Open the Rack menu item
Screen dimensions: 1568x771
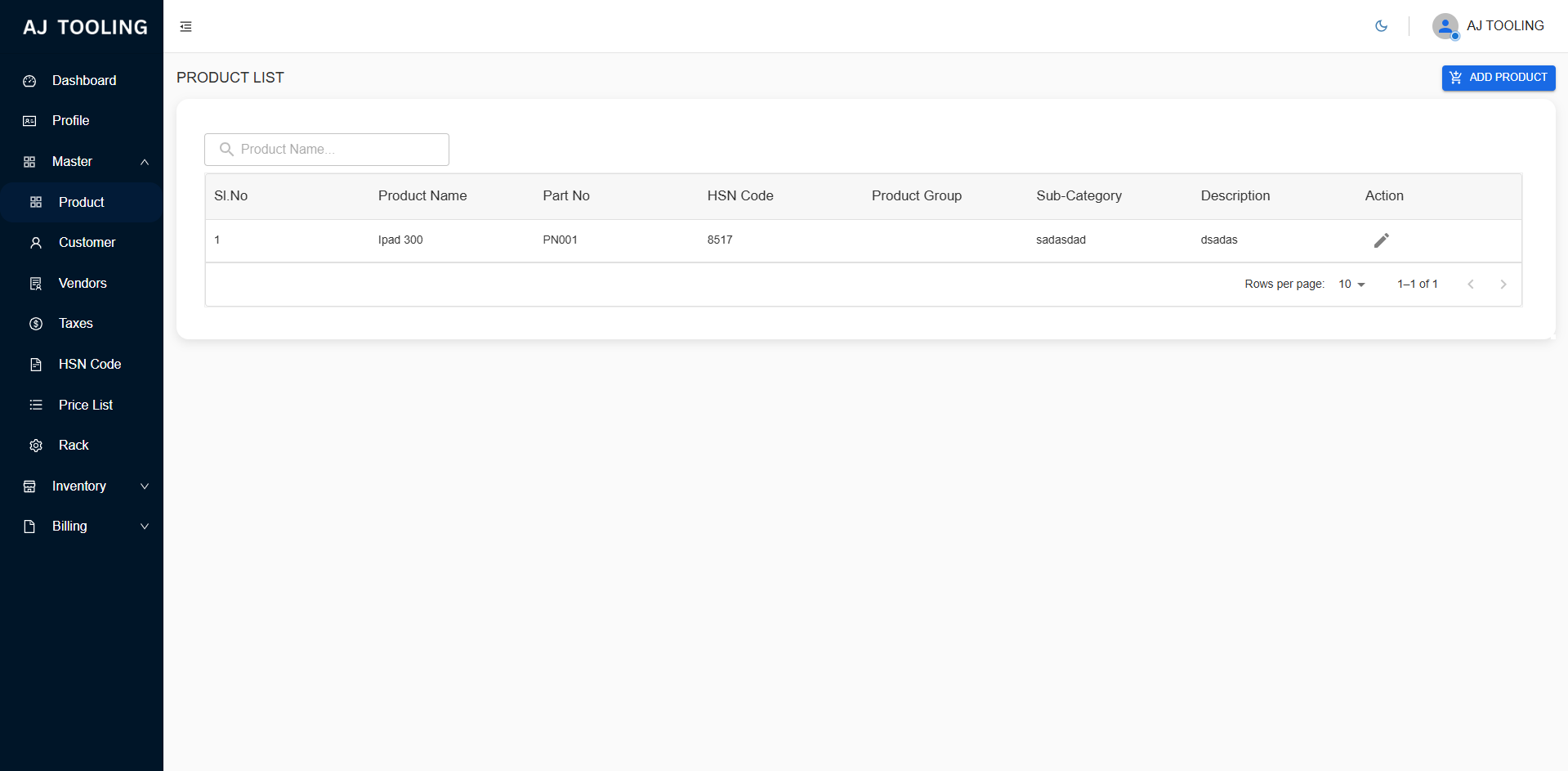[x=82, y=445]
